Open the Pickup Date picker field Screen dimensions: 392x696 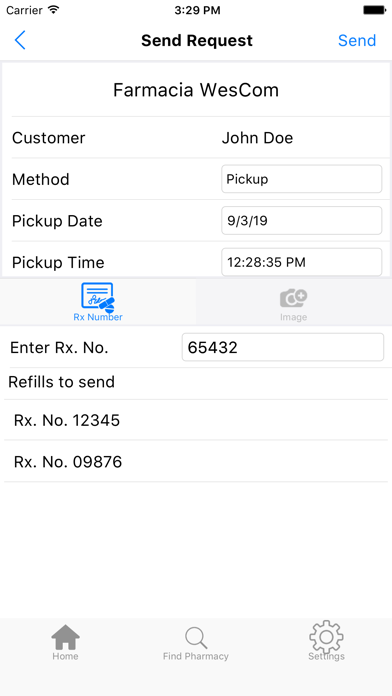301,221
